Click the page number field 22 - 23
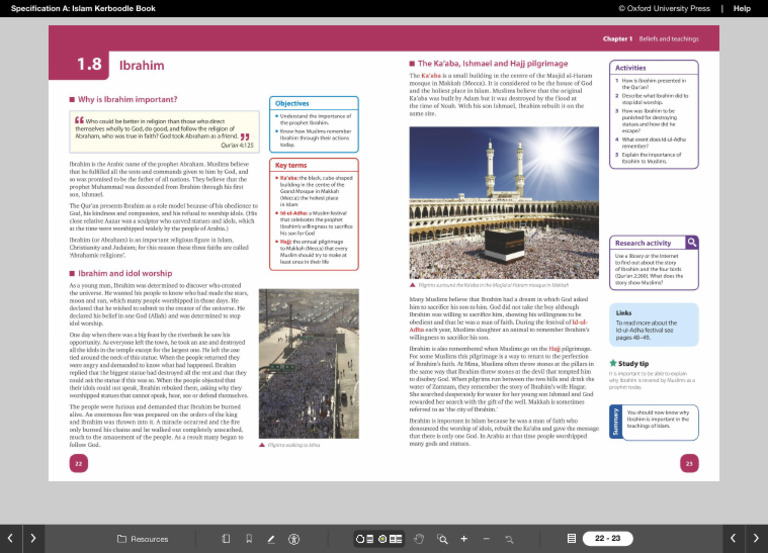Image resolution: width=768 pixels, height=553 pixels. pyautogui.click(x=607, y=538)
